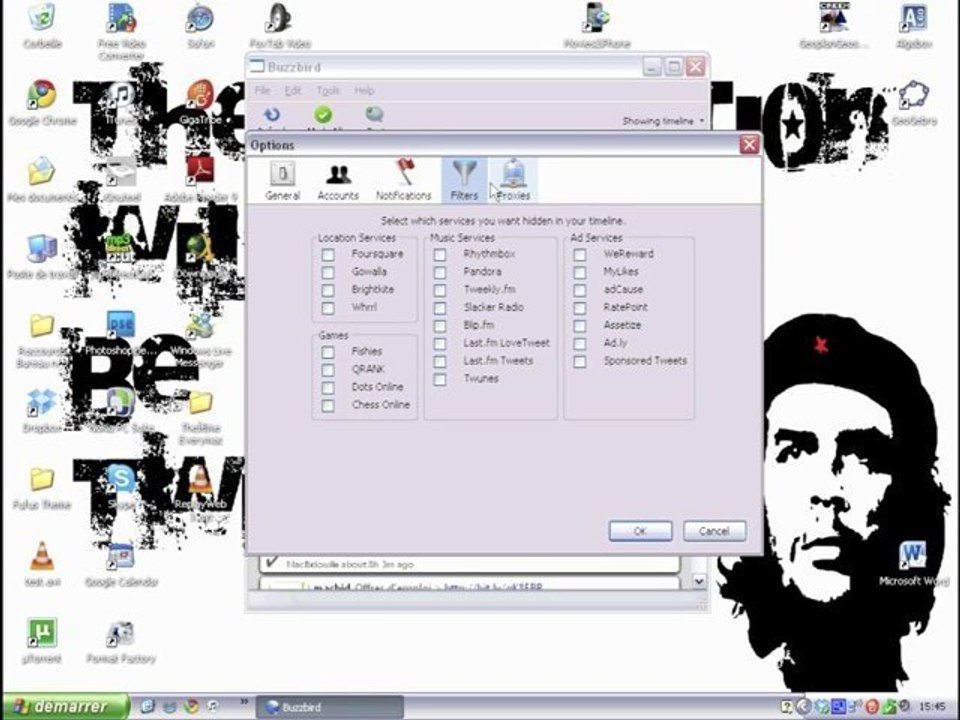Click Buzzbird's speech bubble toolbar icon

coord(375,114)
